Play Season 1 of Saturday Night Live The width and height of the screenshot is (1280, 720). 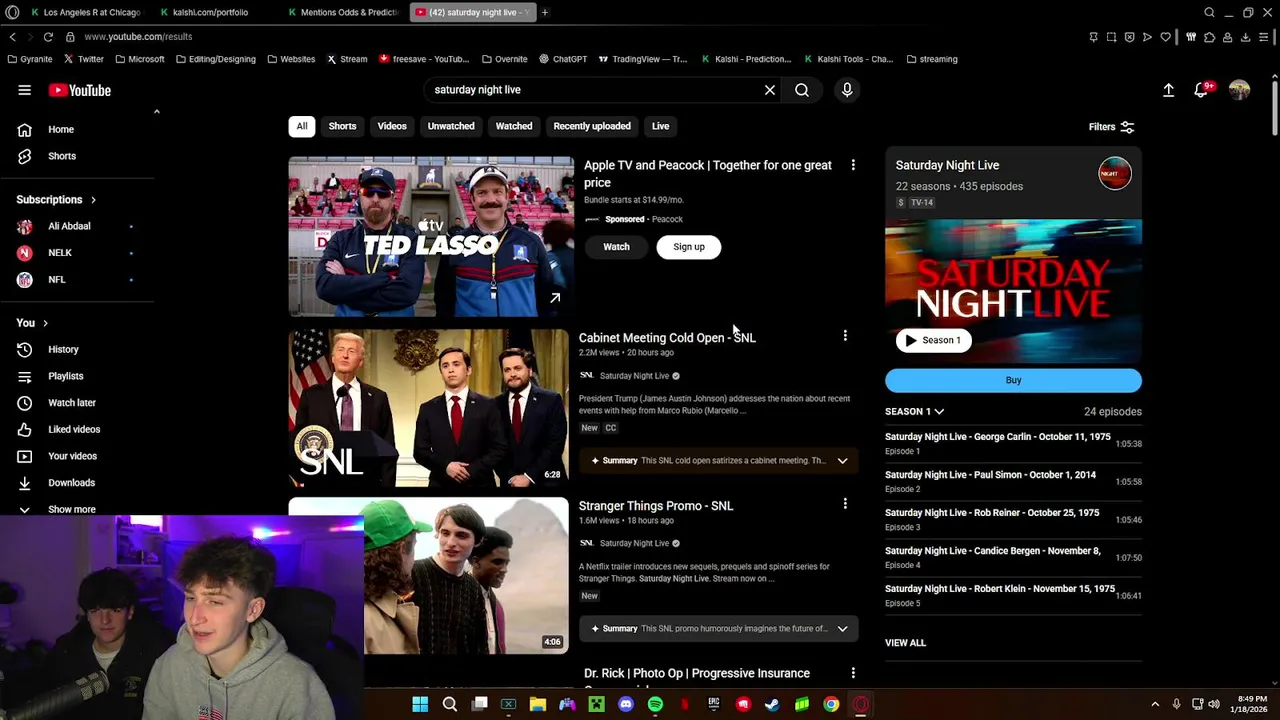click(x=933, y=340)
